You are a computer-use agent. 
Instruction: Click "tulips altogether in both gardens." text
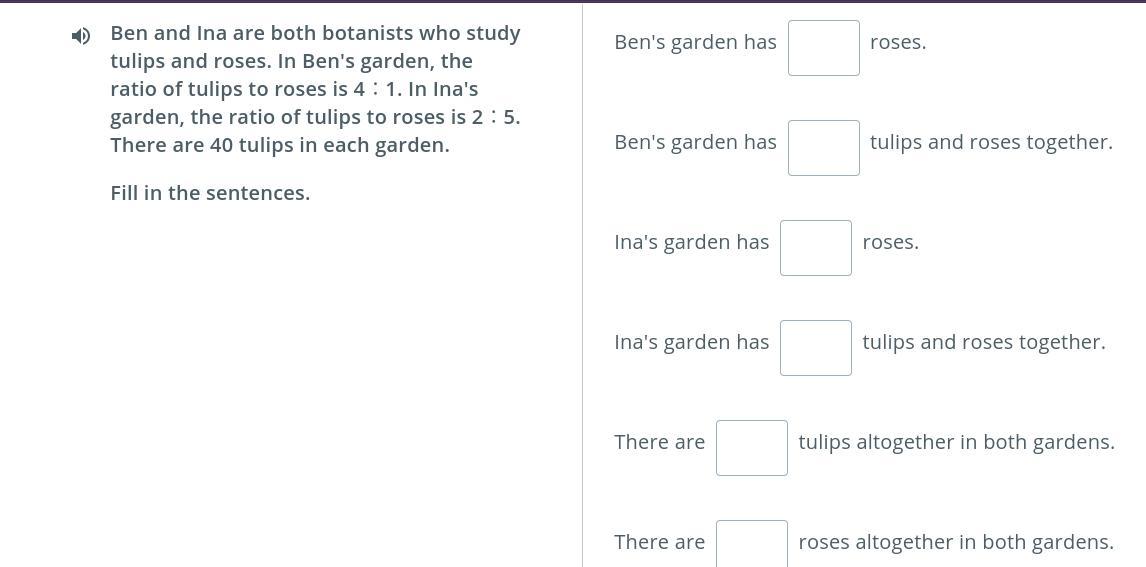tap(956, 442)
